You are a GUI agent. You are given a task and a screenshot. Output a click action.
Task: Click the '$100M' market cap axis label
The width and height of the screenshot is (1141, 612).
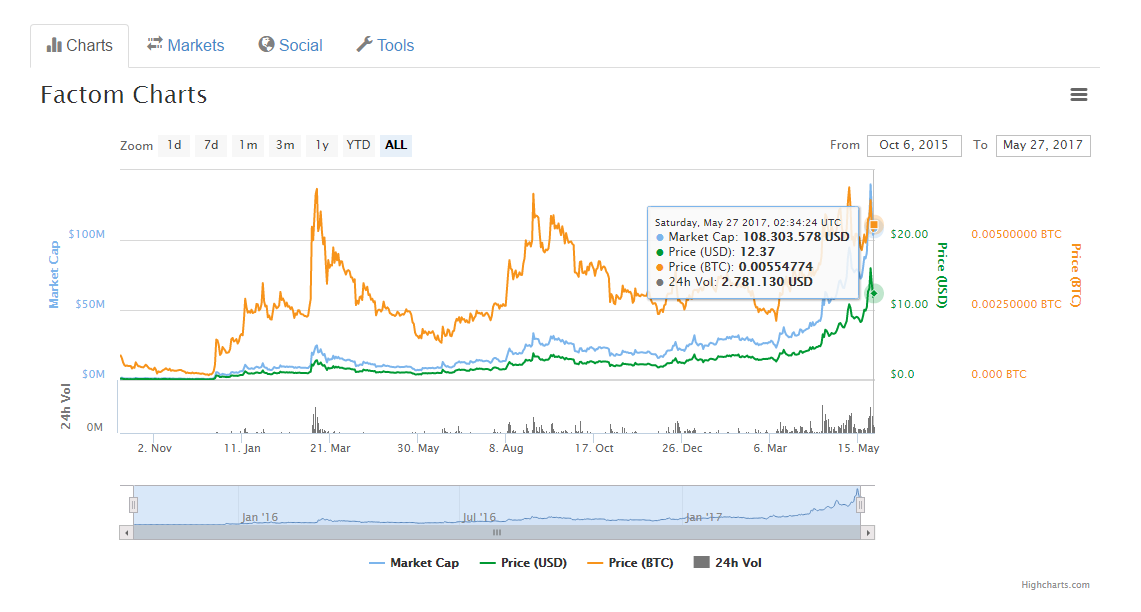(87, 234)
